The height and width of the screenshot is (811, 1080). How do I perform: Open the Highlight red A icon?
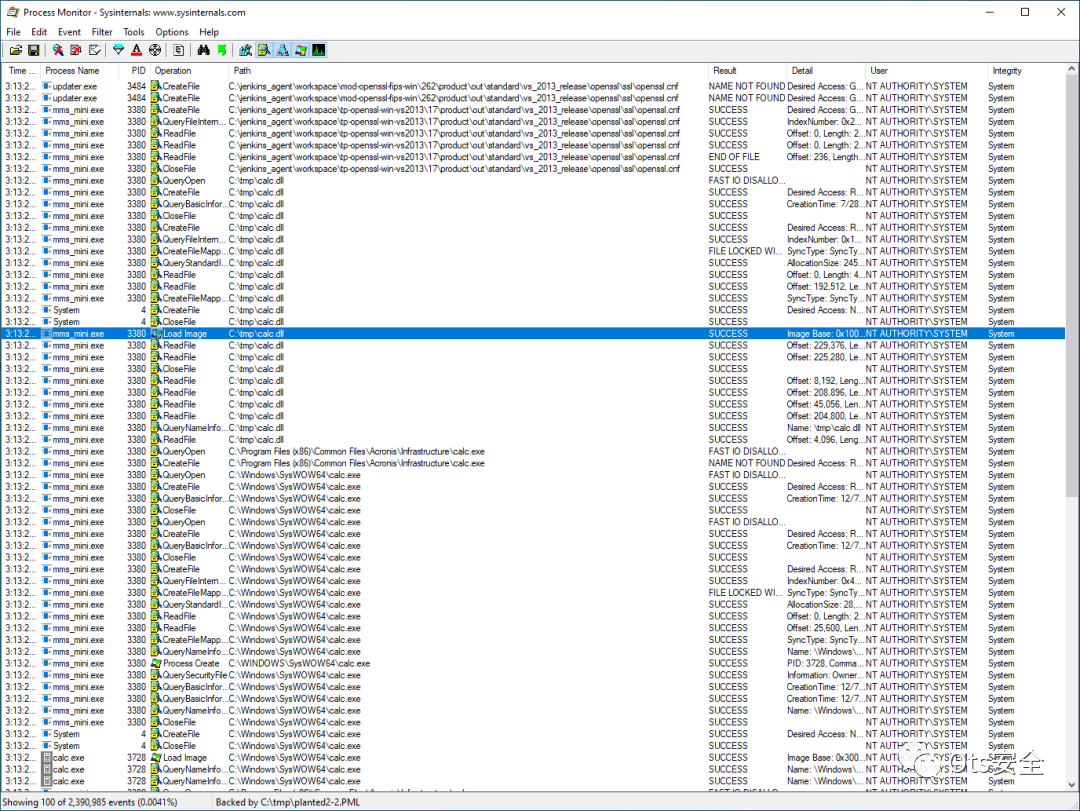(136, 50)
